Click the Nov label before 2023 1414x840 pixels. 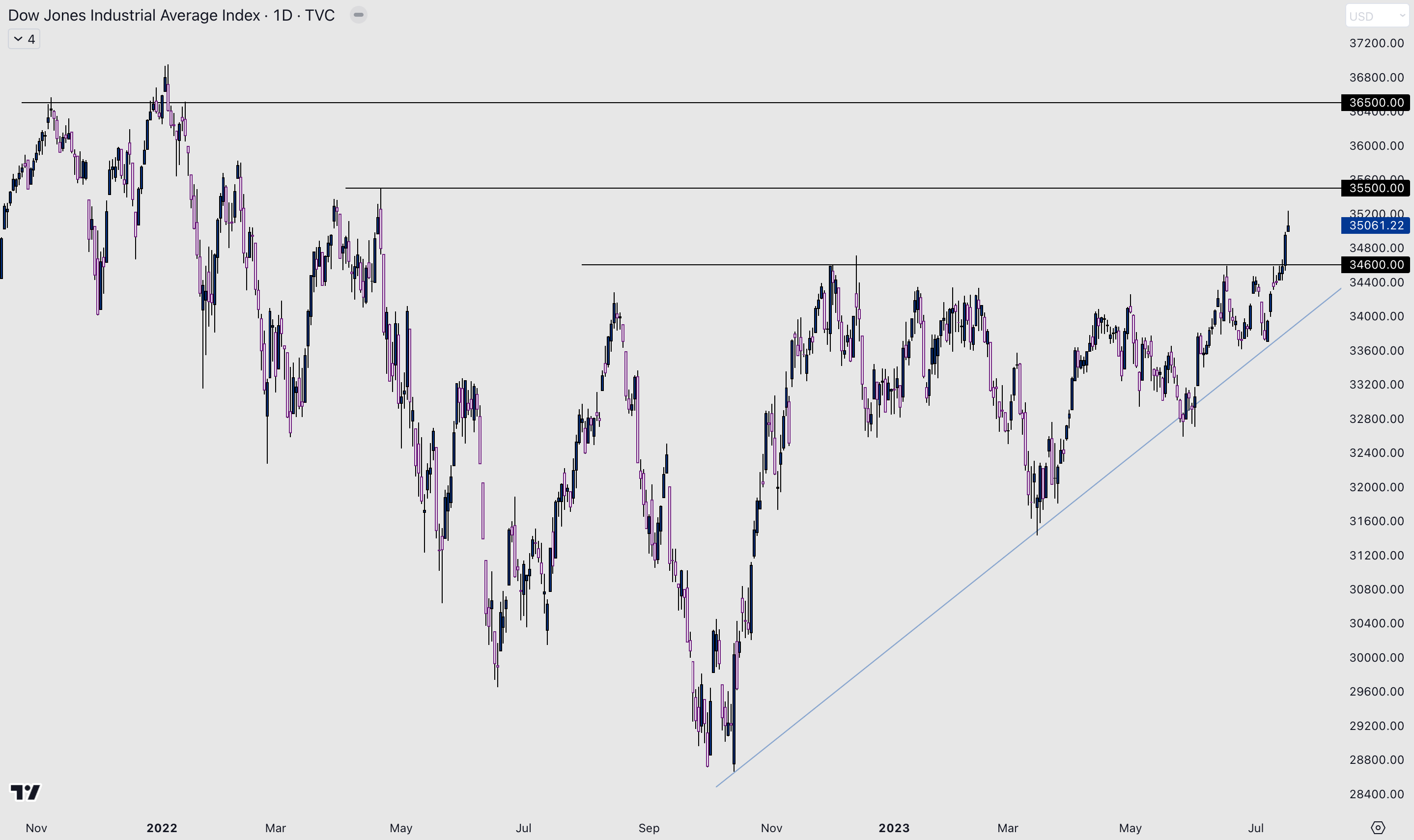point(771,828)
